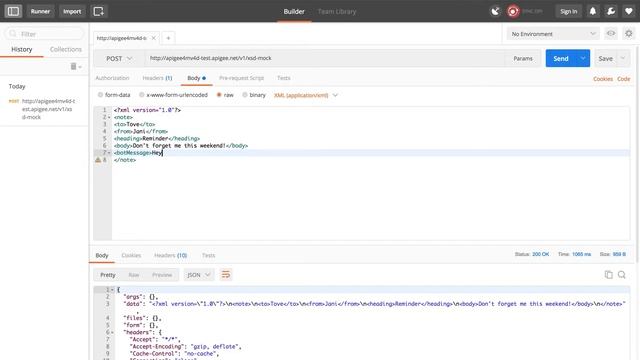Collapse the note element at line 2
Image resolution: width=640 pixels, height=360 pixels.
pyautogui.click(x=109, y=117)
